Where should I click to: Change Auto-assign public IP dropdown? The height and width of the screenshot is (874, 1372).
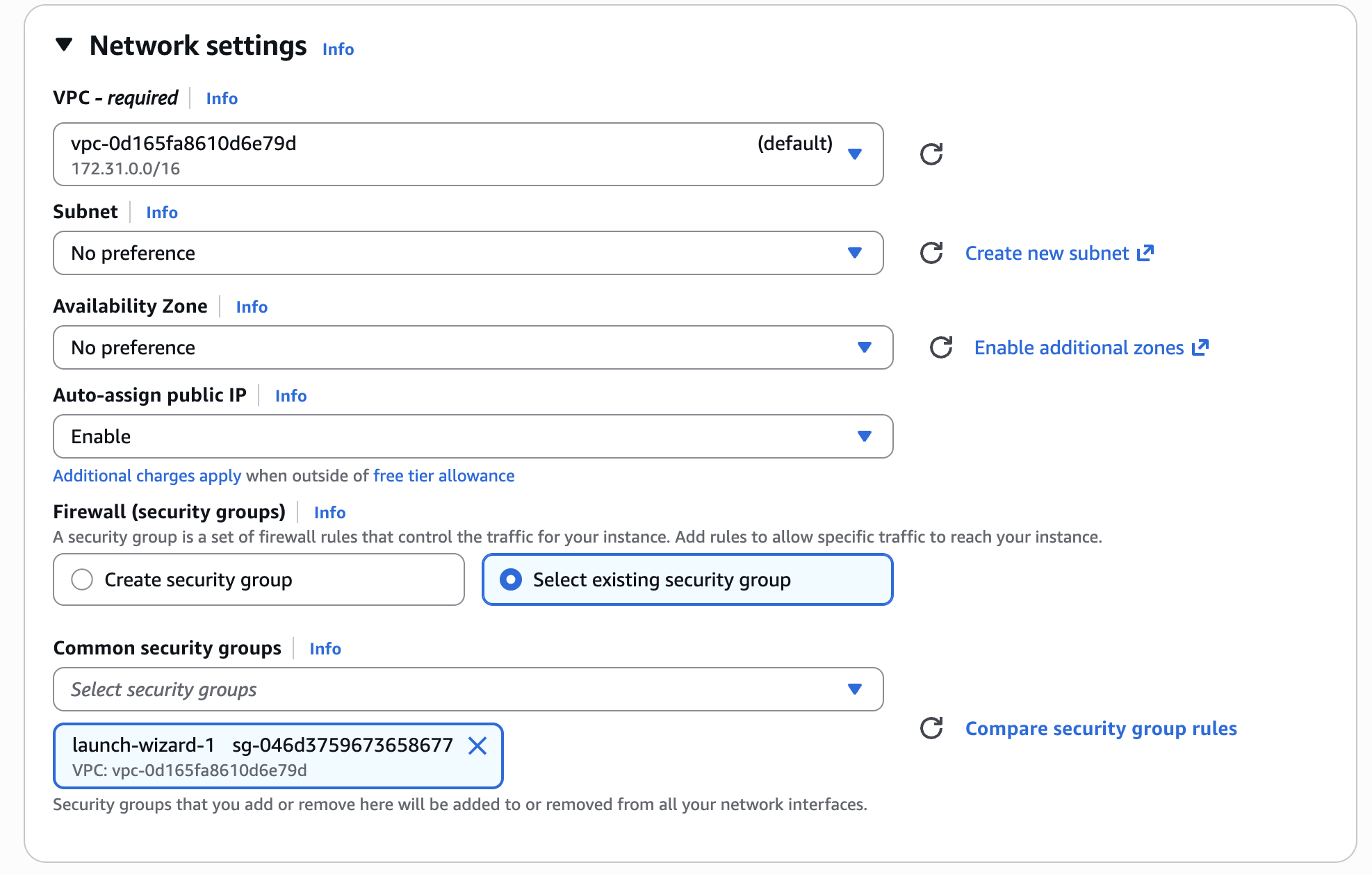pos(473,436)
